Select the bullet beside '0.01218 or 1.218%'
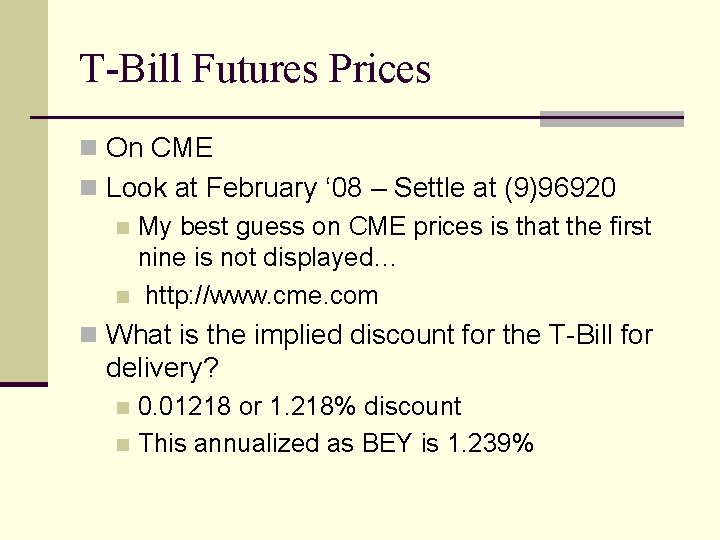 [x=122, y=407]
